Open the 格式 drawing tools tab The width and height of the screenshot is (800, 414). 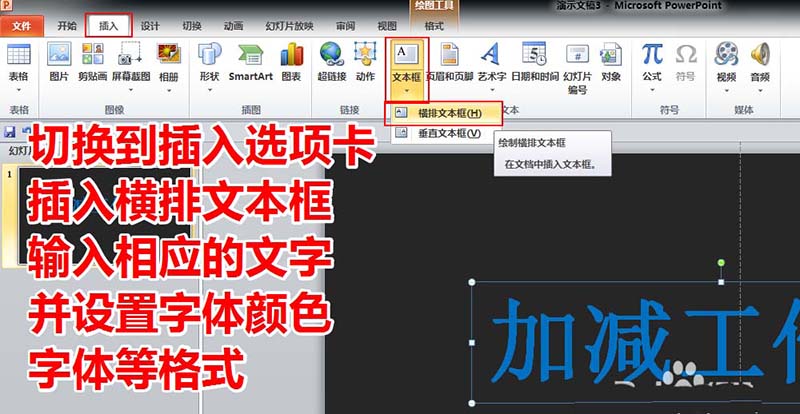pos(434,26)
